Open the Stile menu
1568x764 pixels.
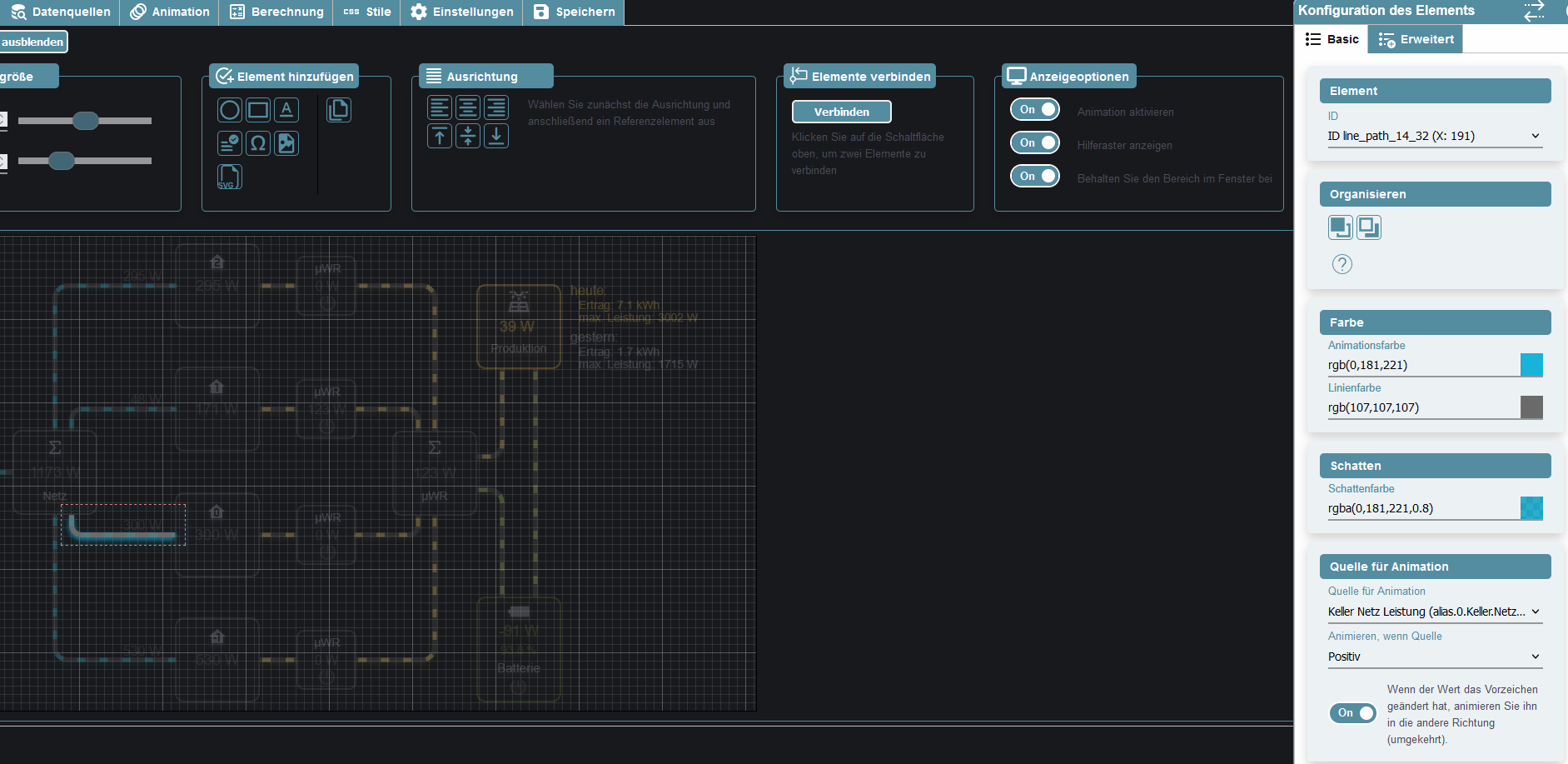point(367,12)
